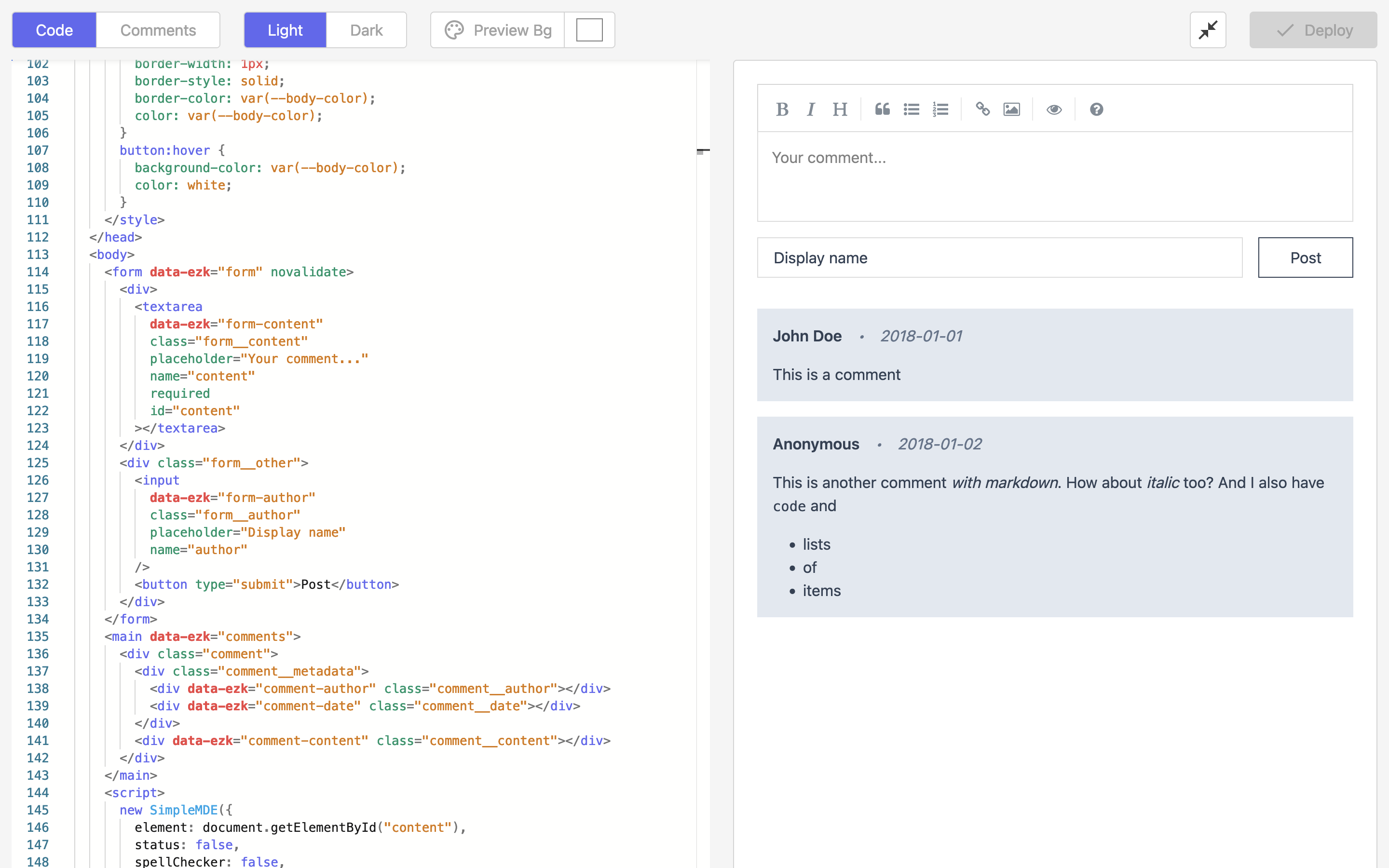This screenshot has width=1389, height=868.
Task: Open the markdown help guide
Action: pyautogui.click(x=1096, y=108)
